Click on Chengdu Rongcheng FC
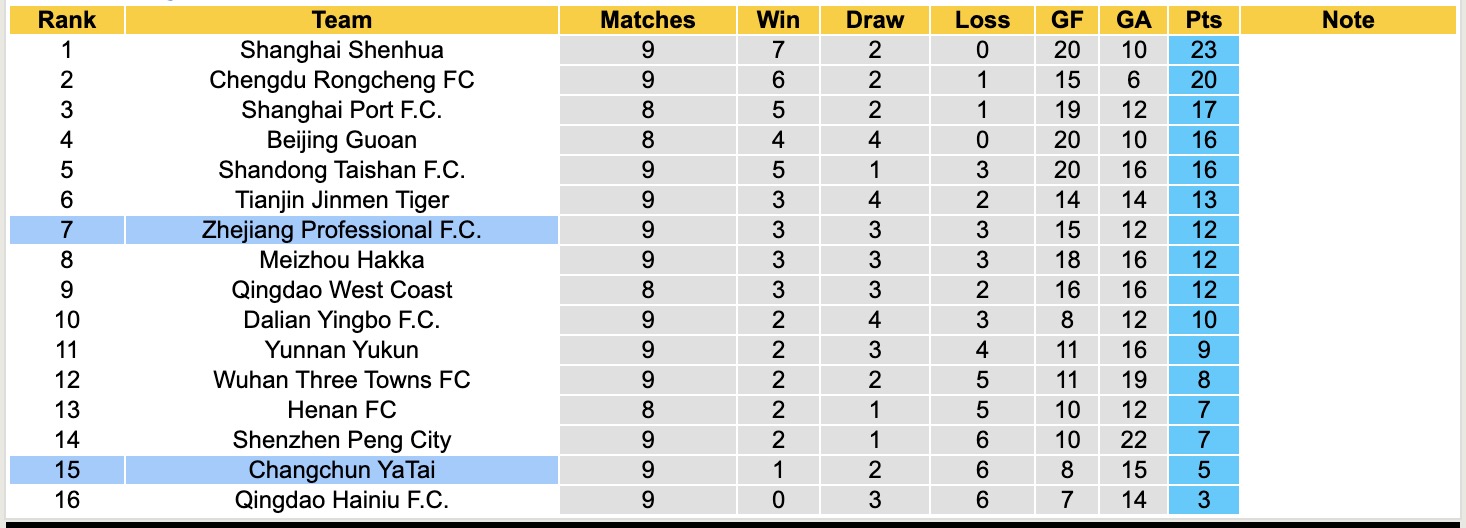Image resolution: width=1466 pixels, height=528 pixels. [342, 80]
